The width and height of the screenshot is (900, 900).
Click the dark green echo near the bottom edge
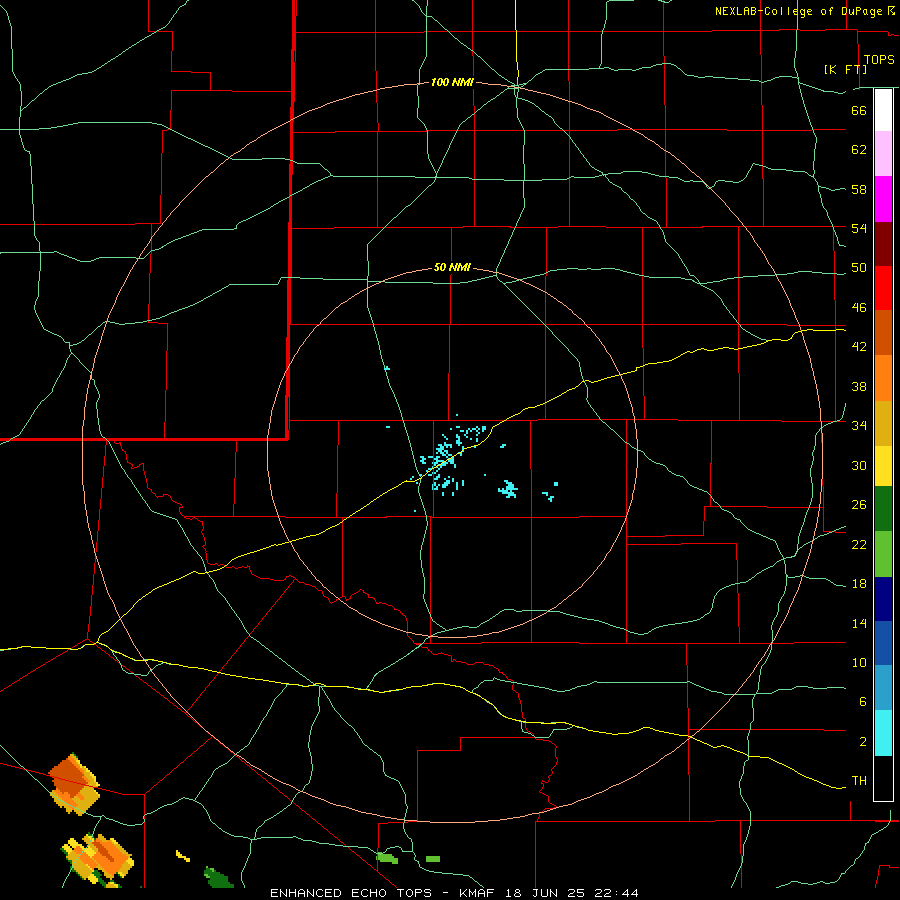click(x=219, y=878)
